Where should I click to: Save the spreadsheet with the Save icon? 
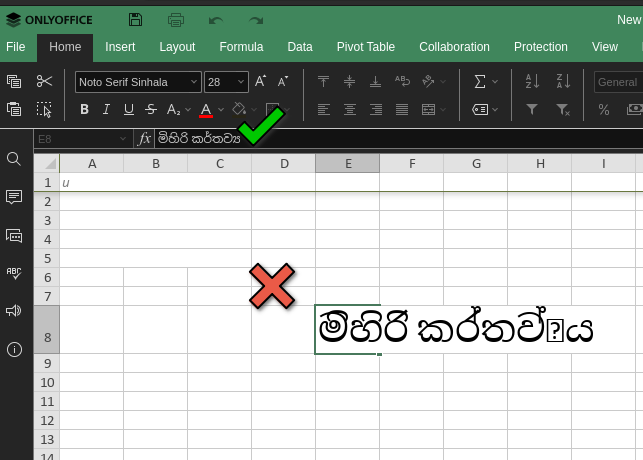pyautogui.click(x=135, y=19)
